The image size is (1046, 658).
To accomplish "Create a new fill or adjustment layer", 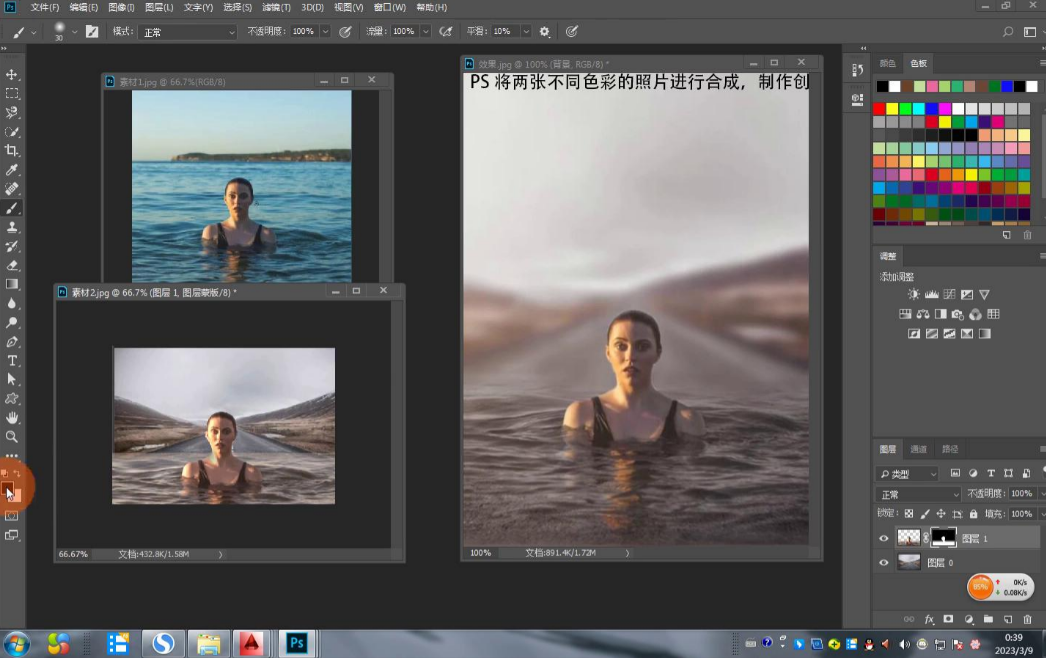I will 969,619.
